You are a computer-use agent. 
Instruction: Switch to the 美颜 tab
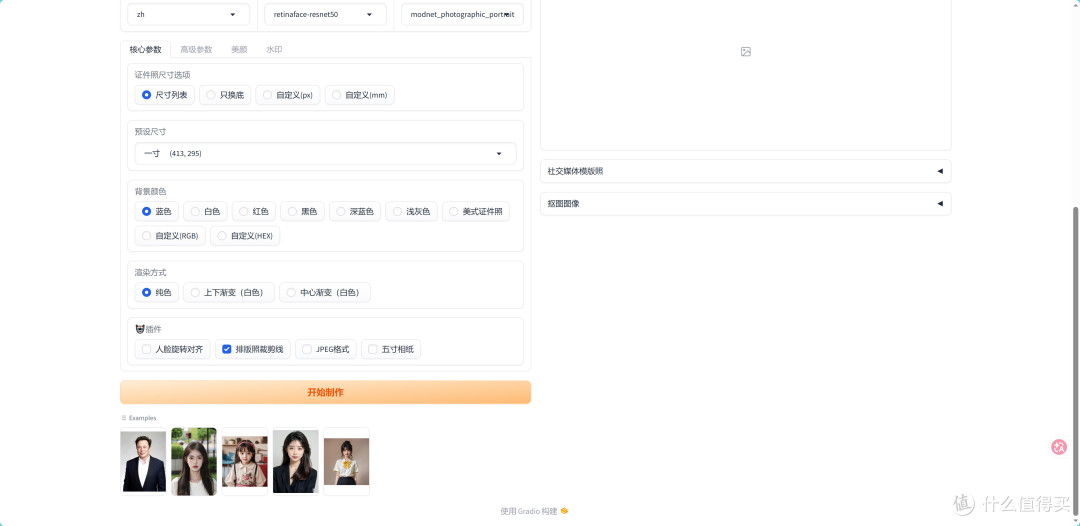pyautogui.click(x=239, y=50)
